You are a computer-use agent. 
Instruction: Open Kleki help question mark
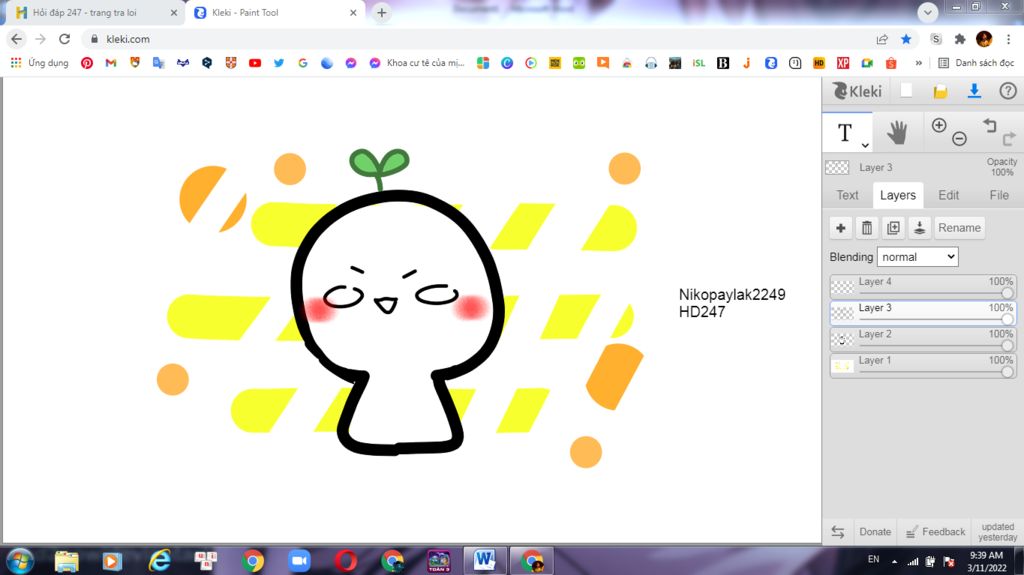click(1008, 91)
